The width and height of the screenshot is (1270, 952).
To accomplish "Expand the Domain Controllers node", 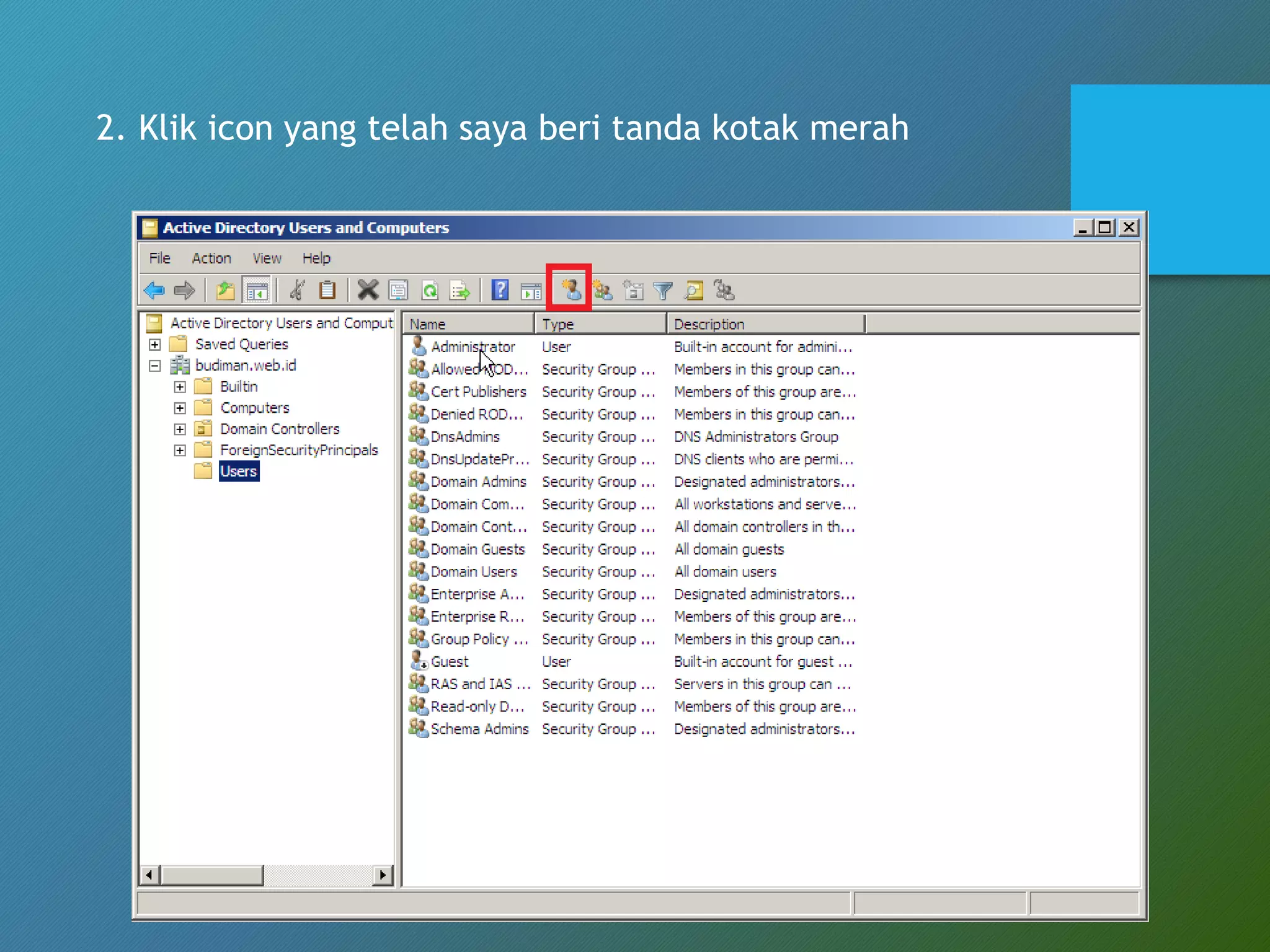I will point(180,429).
